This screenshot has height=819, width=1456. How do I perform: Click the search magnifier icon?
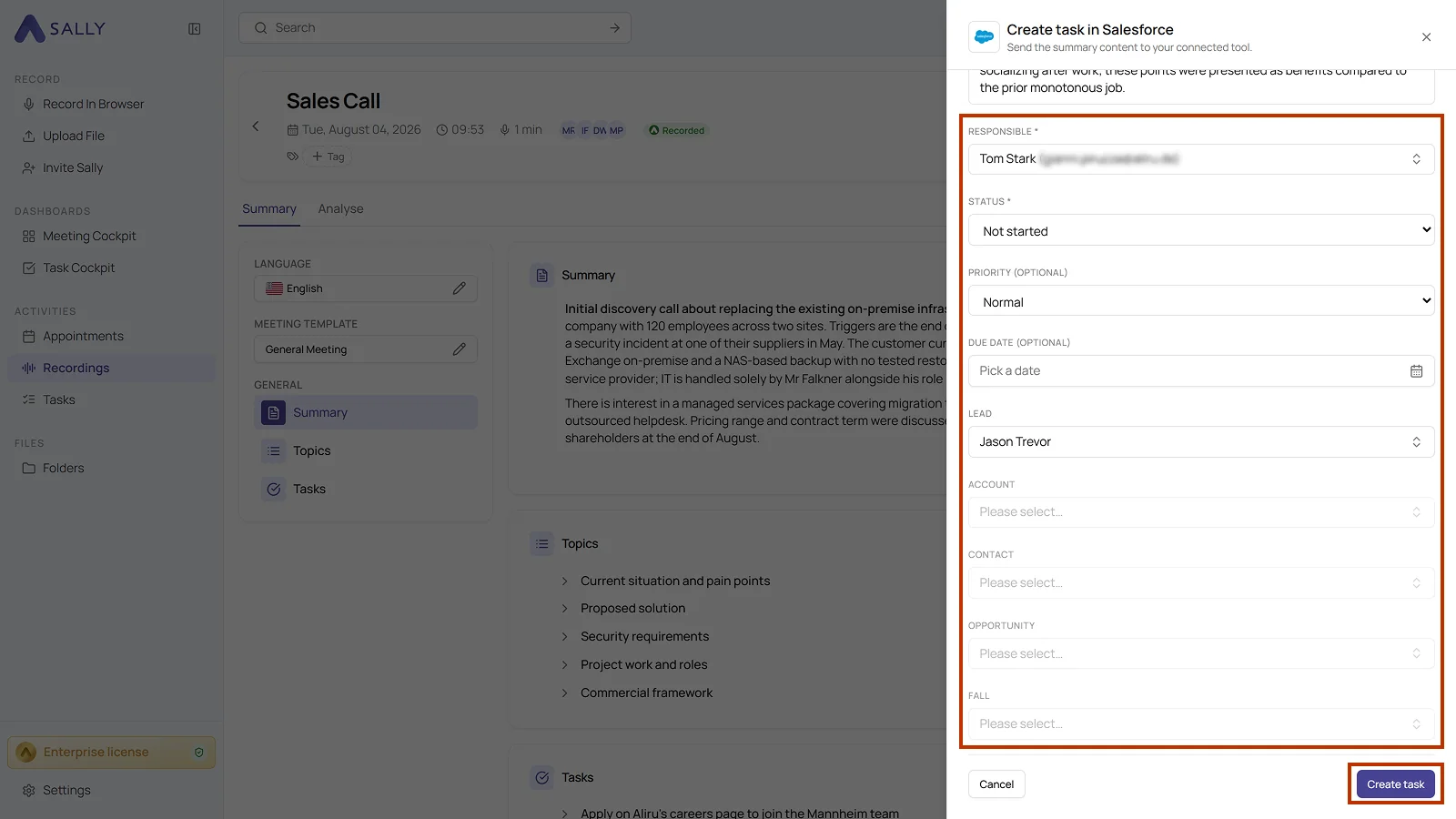click(x=261, y=28)
